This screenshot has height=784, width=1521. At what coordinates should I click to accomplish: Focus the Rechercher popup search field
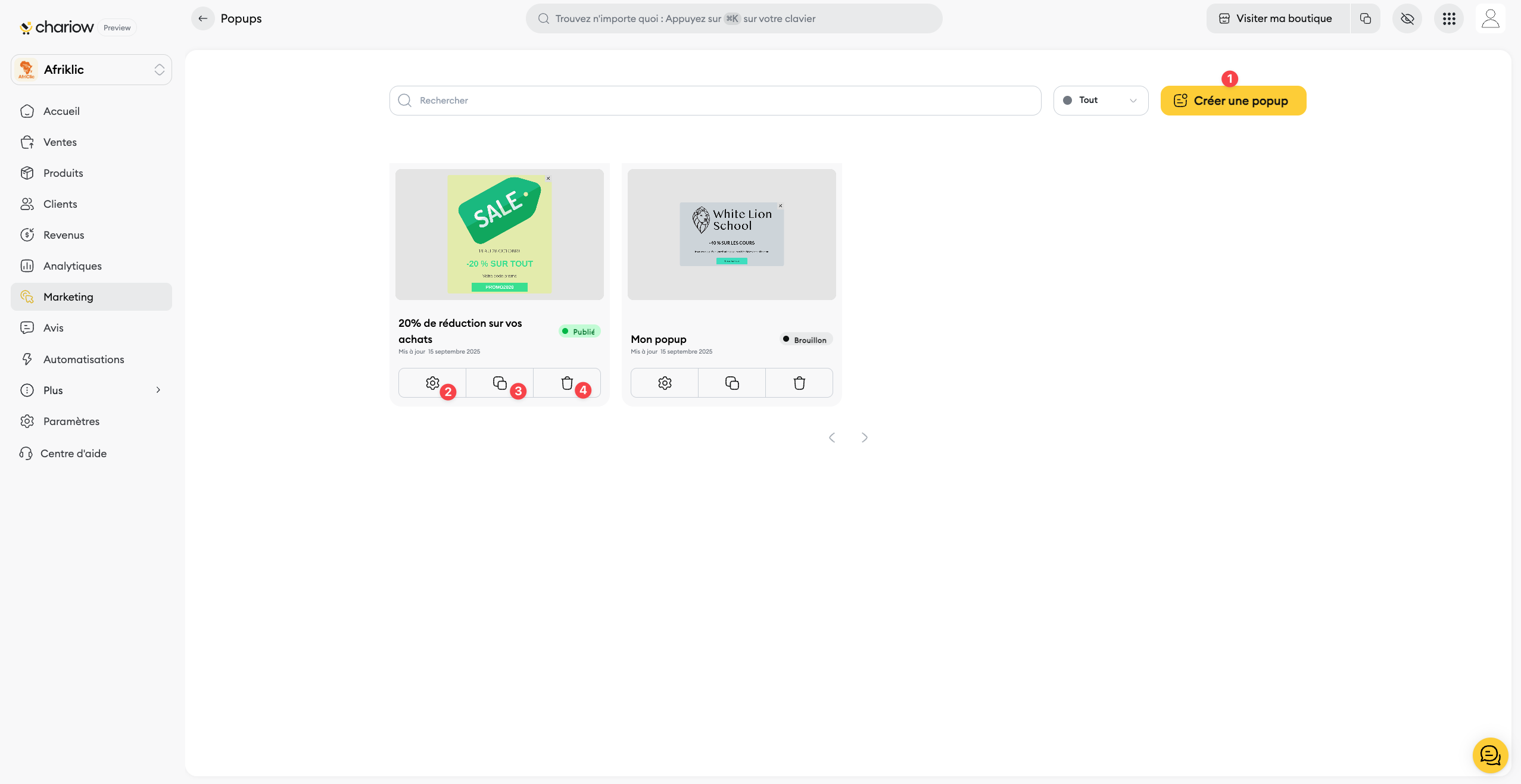point(715,100)
